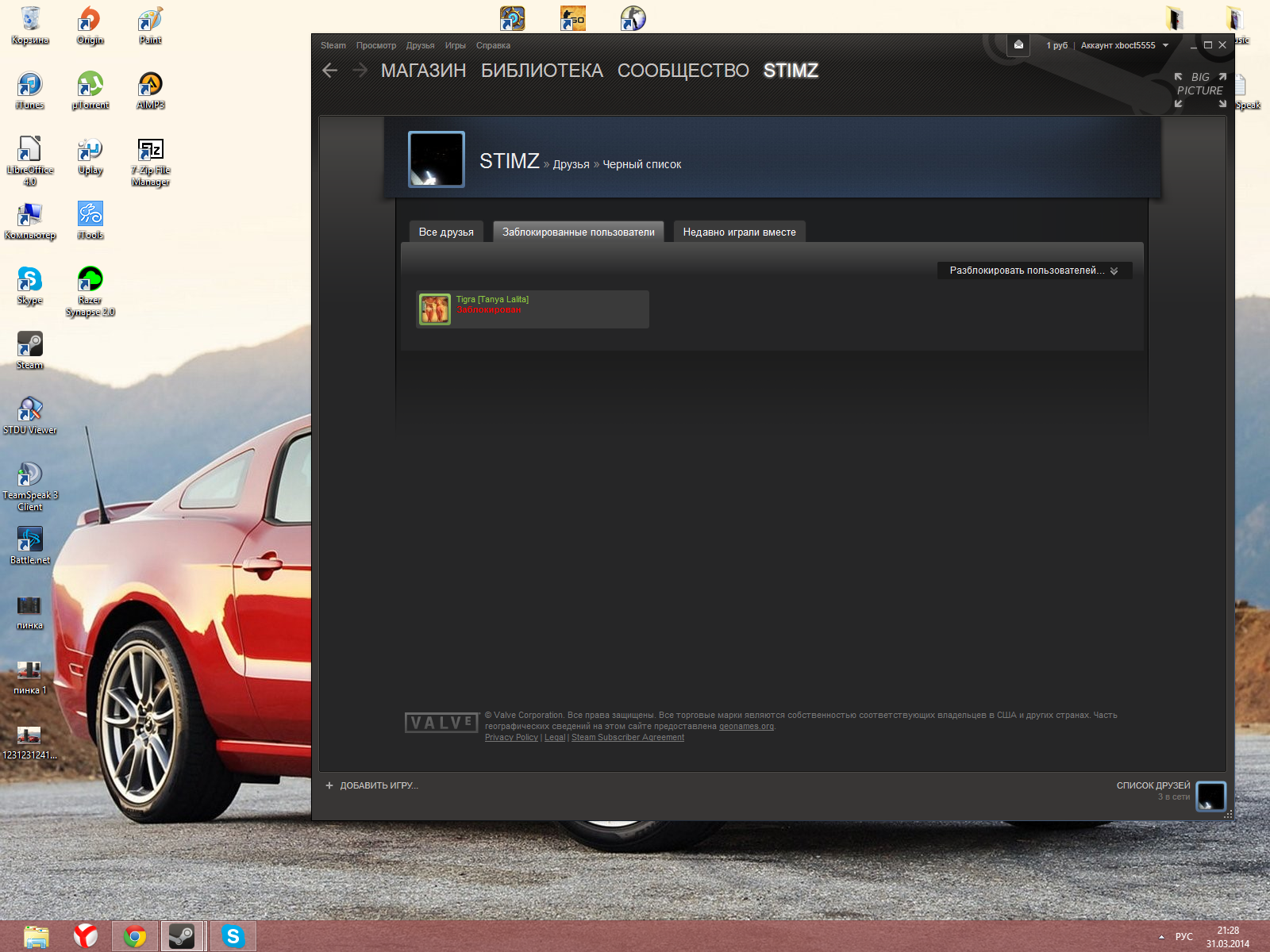Switch to 'Недавно играли вместе' tab

740,232
